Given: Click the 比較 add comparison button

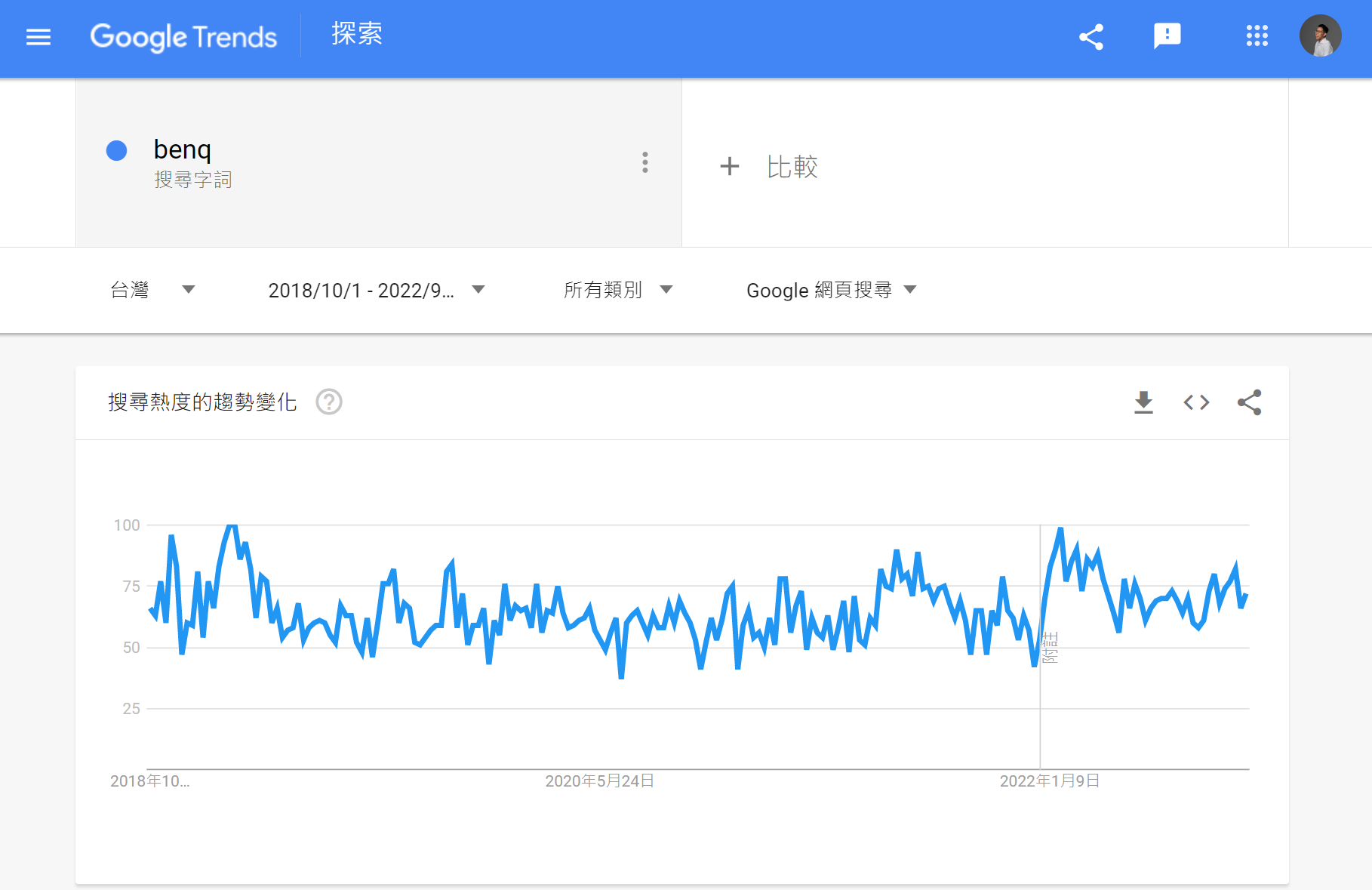Looking at the screenshot, I should [x=770, y=166].
